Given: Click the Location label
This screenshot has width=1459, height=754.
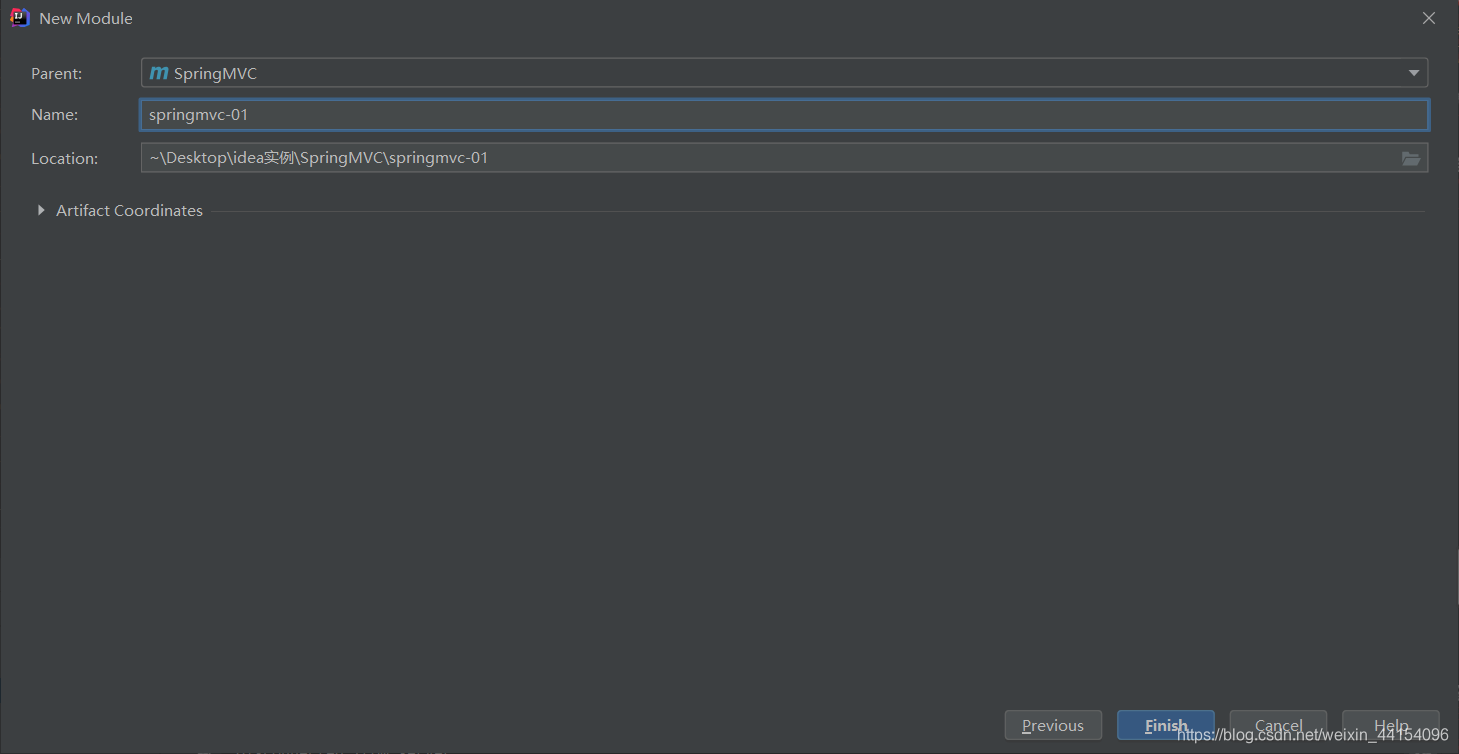Looking at the screenshot, I should 65,158.
